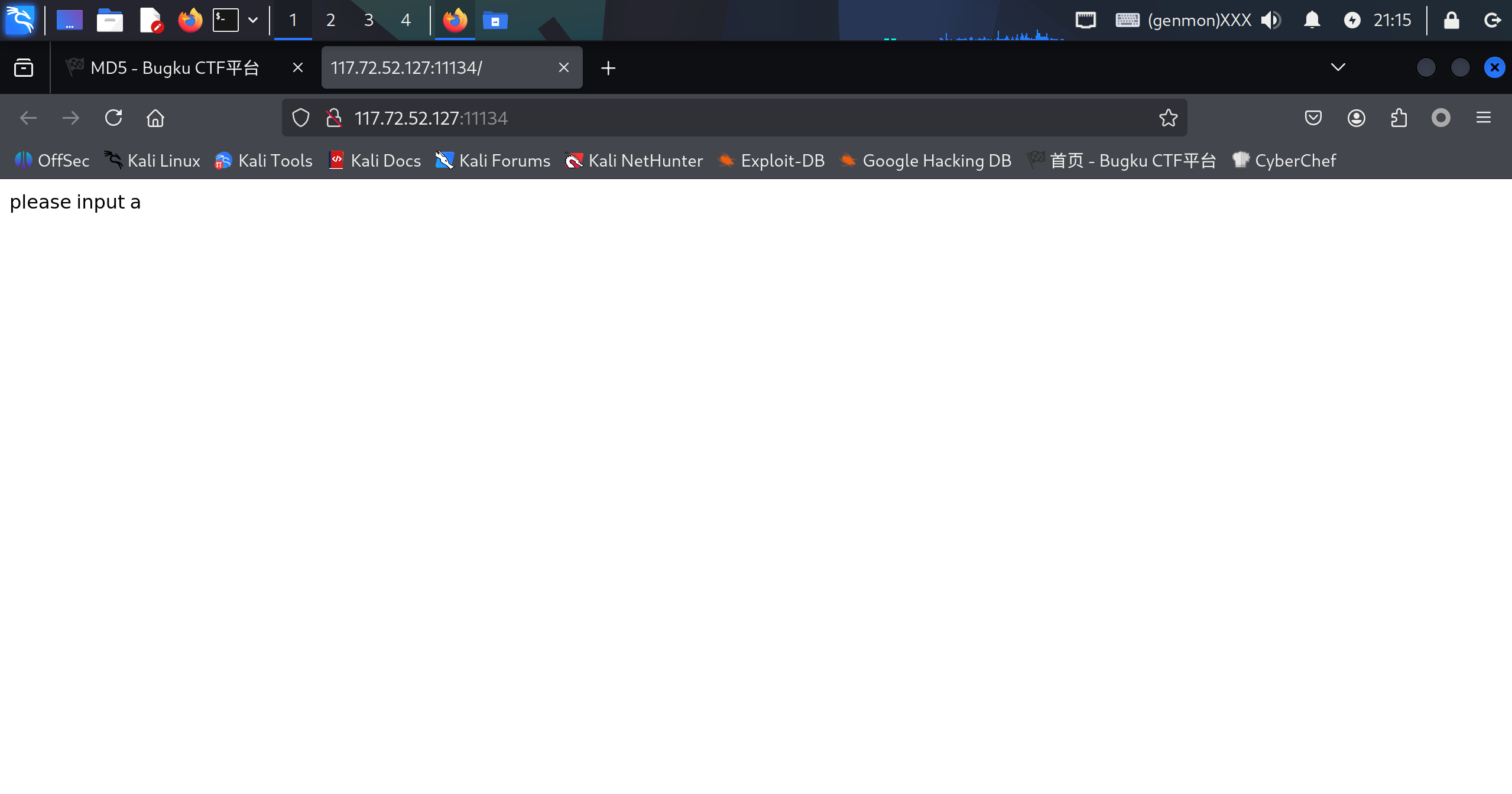Expand the list all tabs chevron
1512x794 pixels.
(1338, 67)
